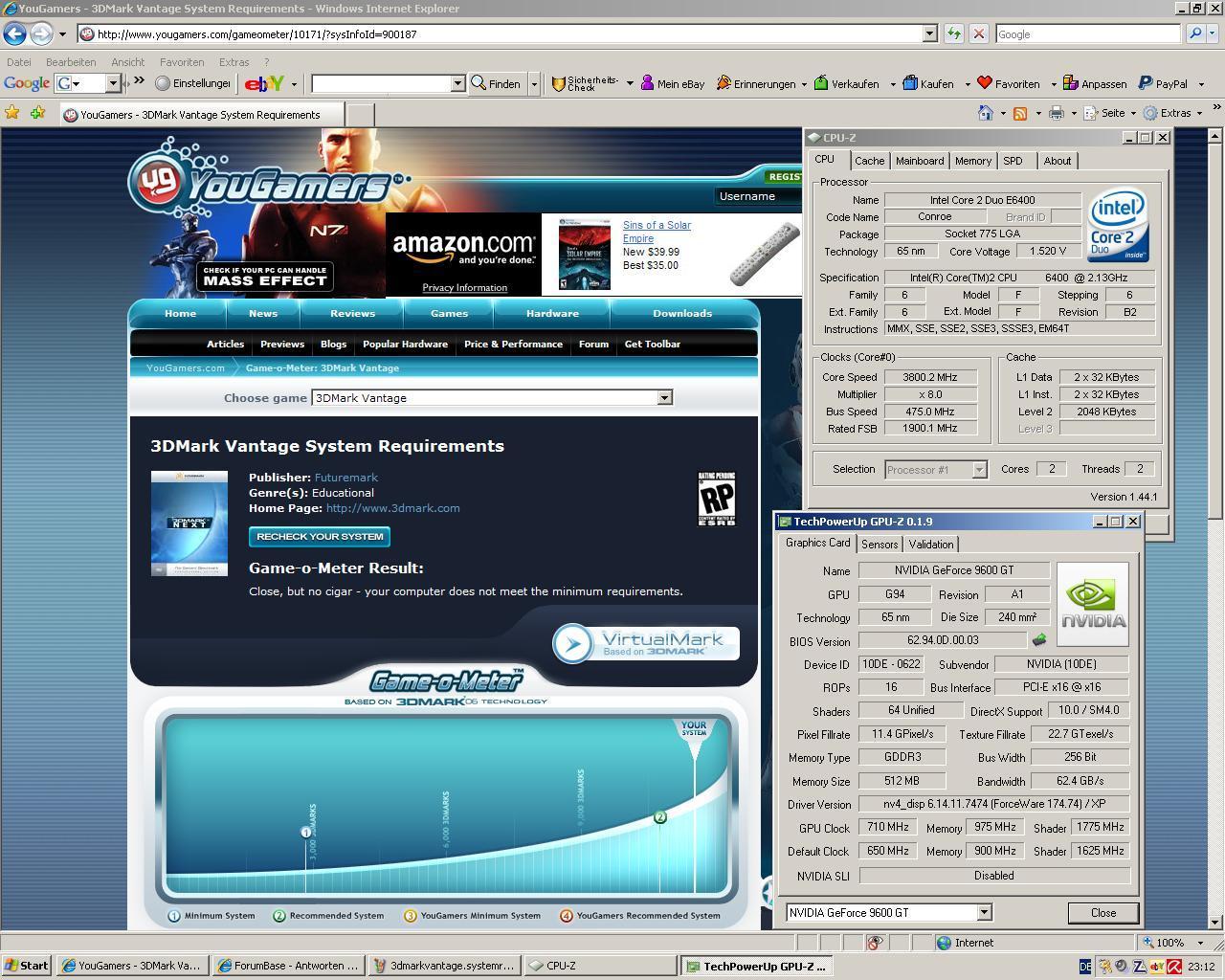Open Favorites Center yellow star icon
This screenshot has width=1225, height=980.
click(x=12, y=113)
